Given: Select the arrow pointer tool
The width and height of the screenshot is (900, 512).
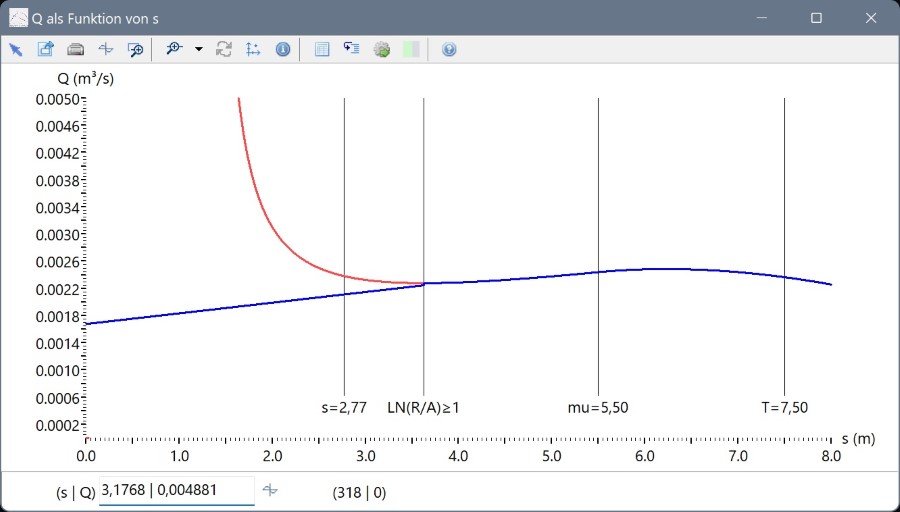Looking at the screenshot, I should (x=16, y=49).
